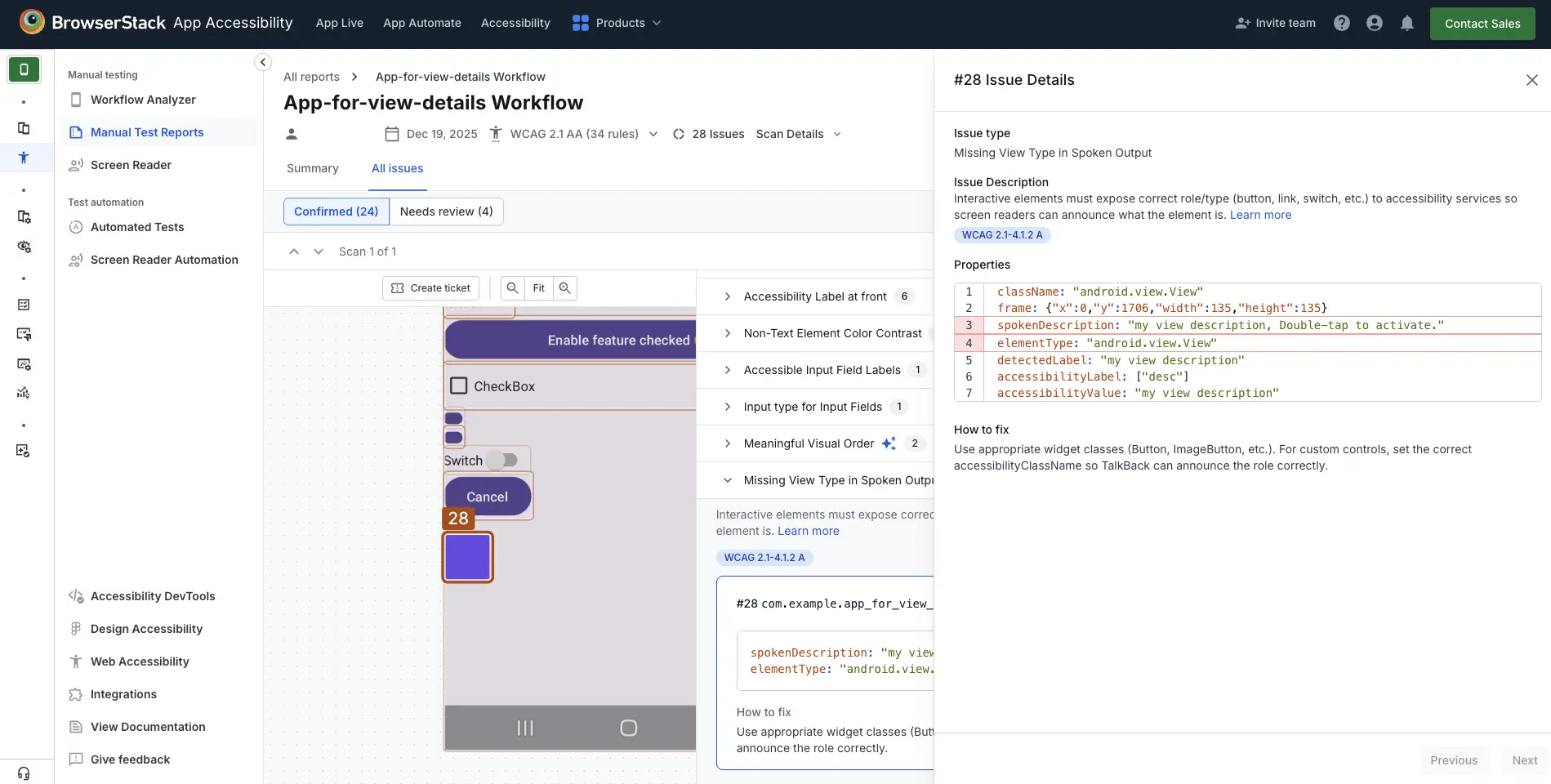Go to previous scan with up arrow
Viewport: 1551px width, 784px height.
(294, 252)
